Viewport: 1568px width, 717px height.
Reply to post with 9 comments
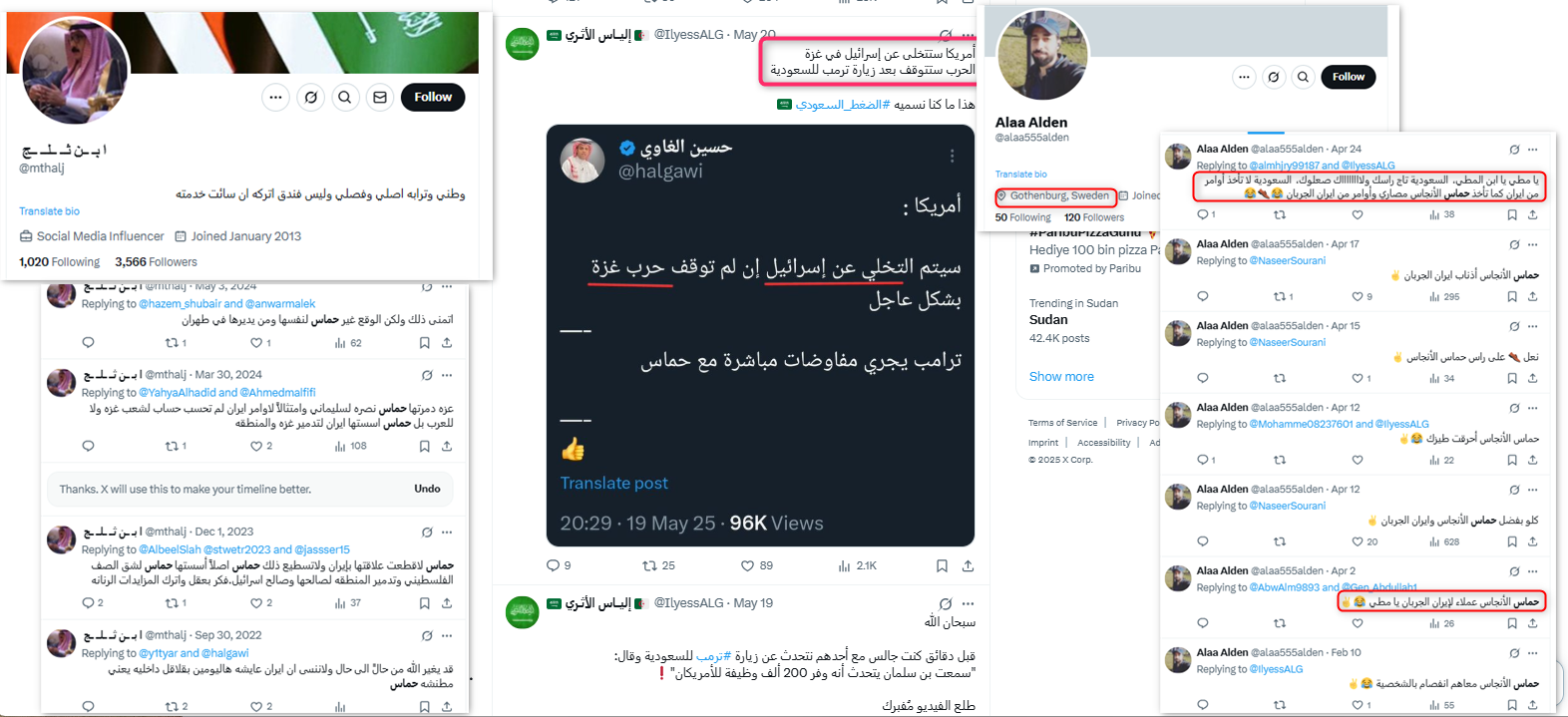[x=554, y=565]
